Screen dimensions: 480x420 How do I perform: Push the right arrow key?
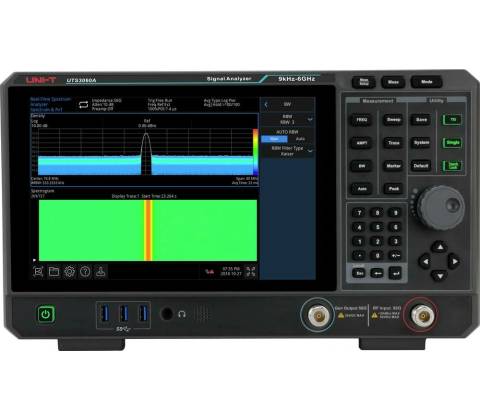pyautogui.click(x=454, y=261)
